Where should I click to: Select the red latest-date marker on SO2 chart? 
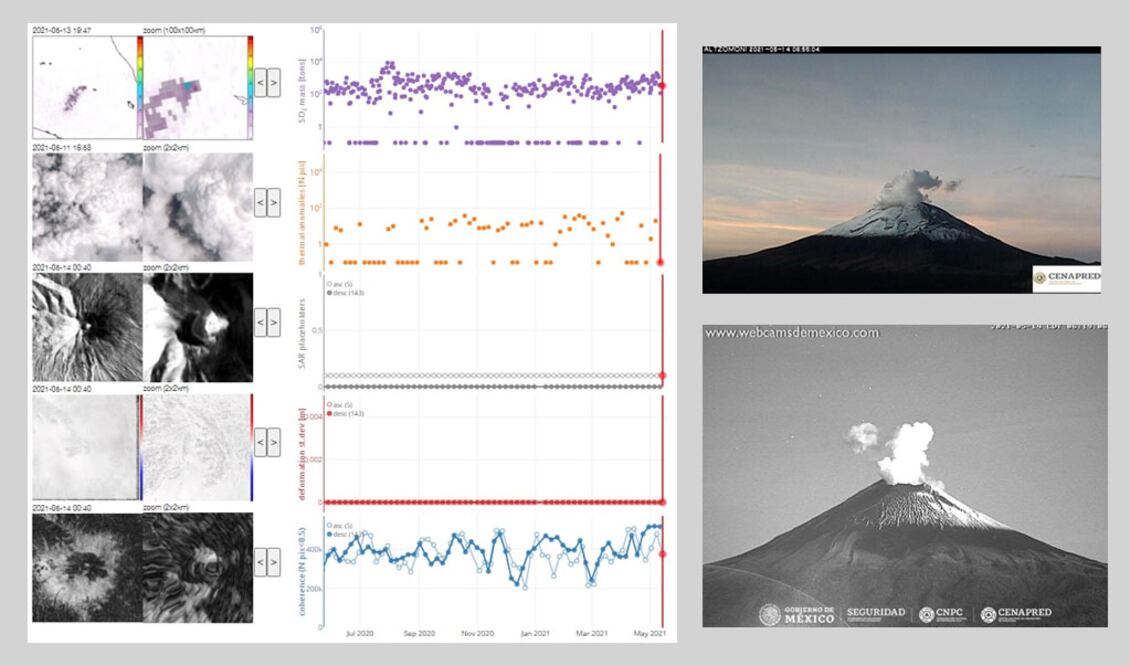coord(662,86)
